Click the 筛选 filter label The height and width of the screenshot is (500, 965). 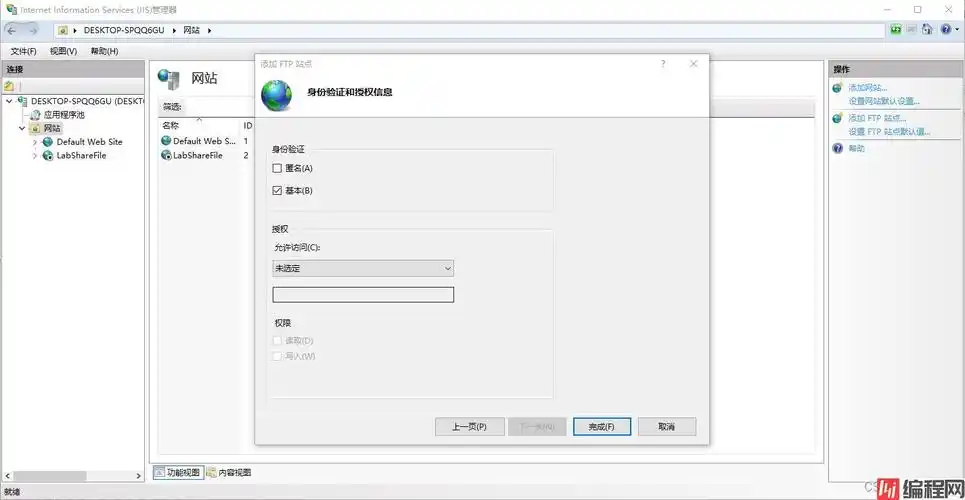(172, 107)
